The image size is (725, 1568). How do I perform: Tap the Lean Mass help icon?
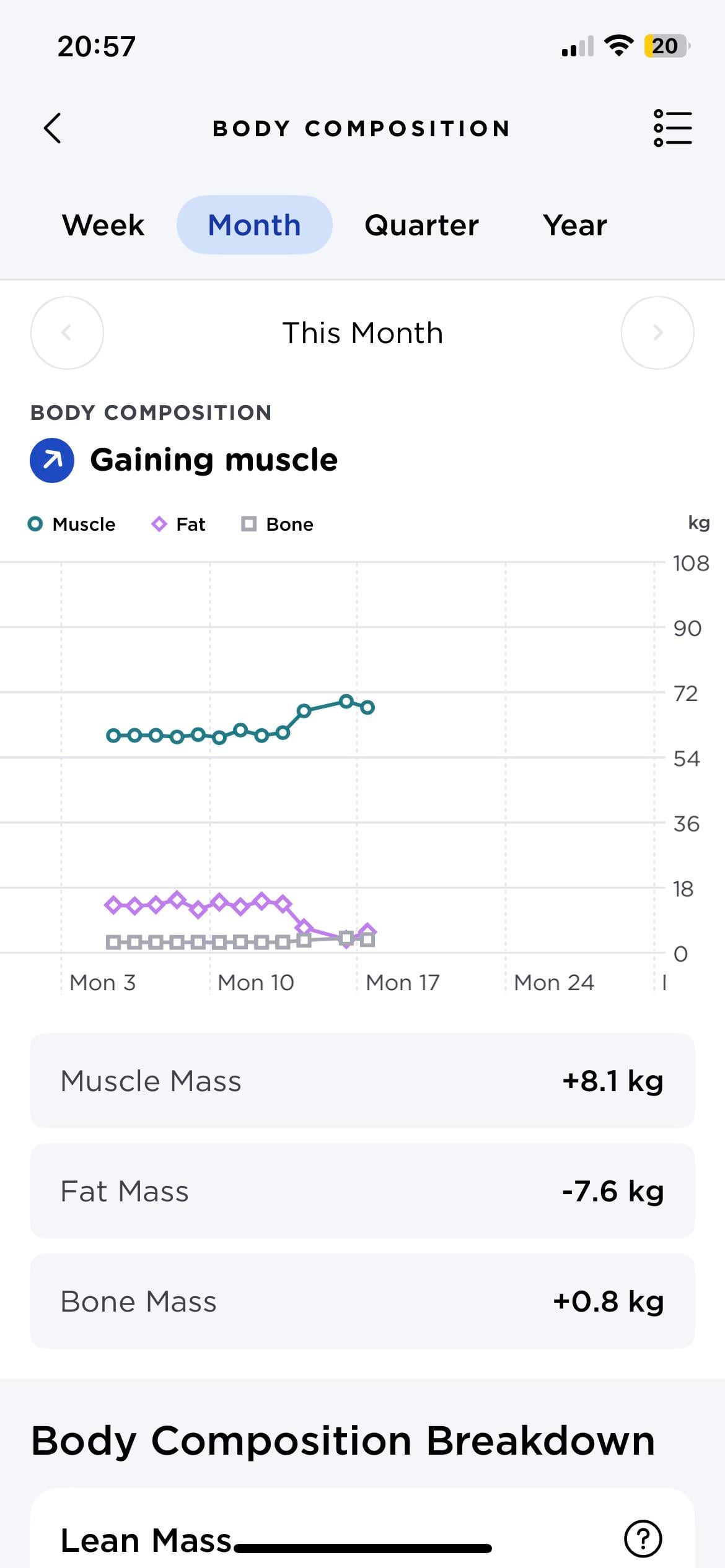tap(643, 1538)
